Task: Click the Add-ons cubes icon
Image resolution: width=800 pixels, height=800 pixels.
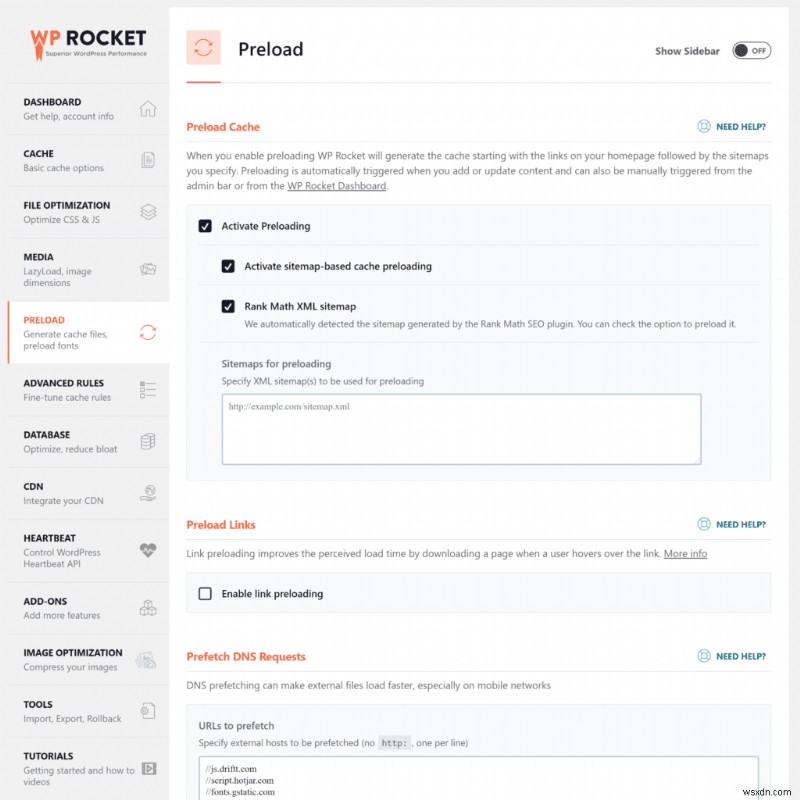Action: pyautogui.click(x=148, y=608)
